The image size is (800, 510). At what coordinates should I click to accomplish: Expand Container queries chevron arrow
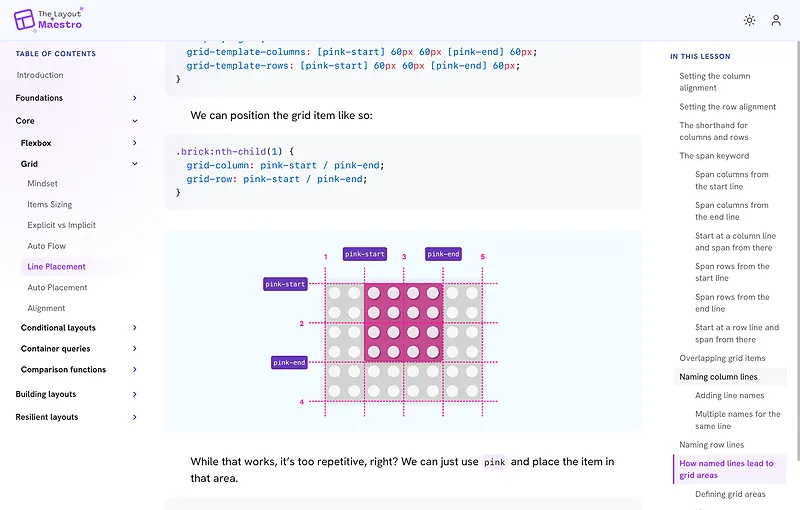point(135,348)
